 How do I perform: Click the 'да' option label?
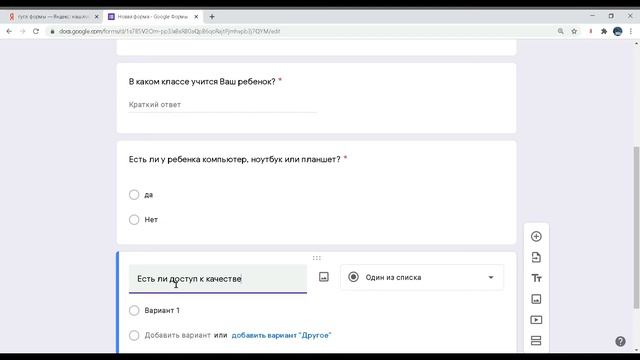coord(149,195)
